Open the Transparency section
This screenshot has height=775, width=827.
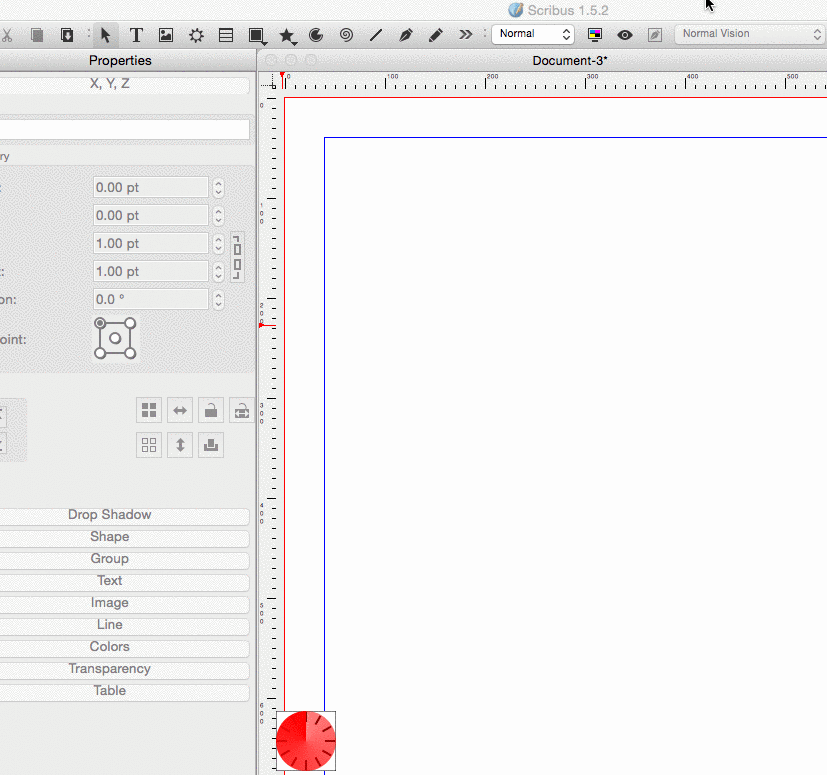point(110,669)
